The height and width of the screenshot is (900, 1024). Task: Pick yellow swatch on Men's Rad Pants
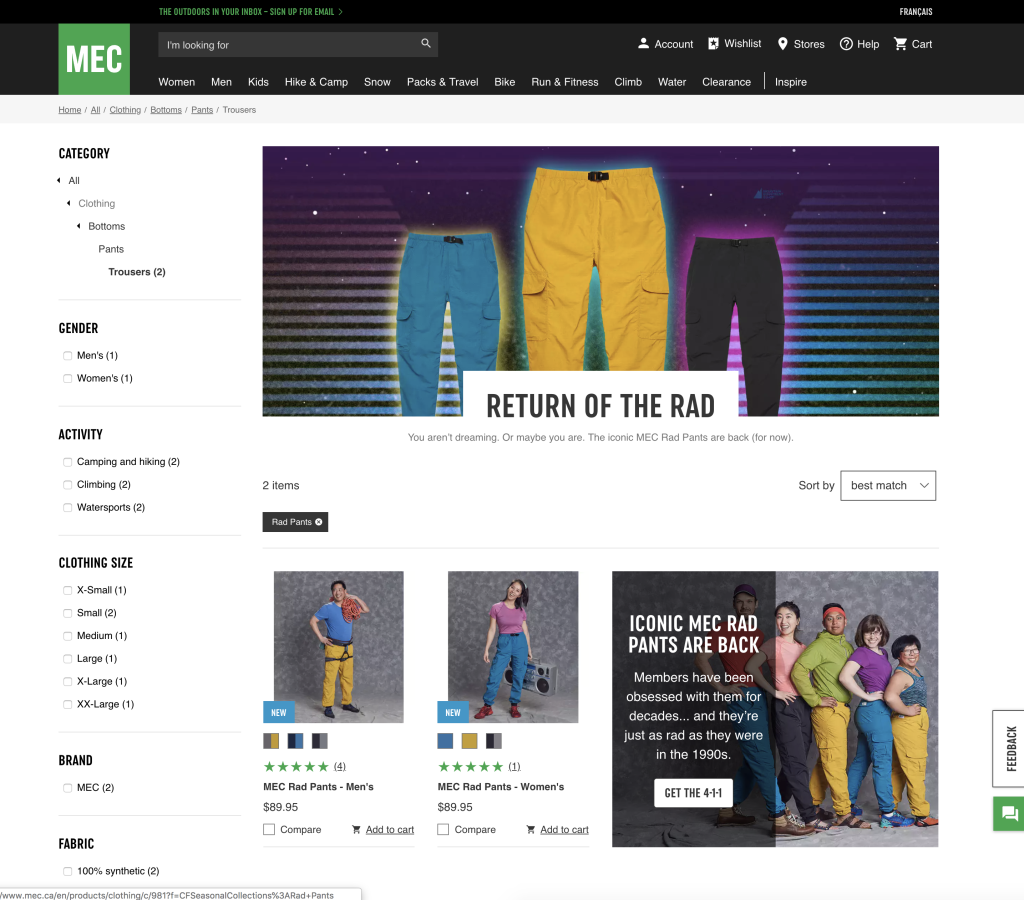pyautogui.click(x=271, y=741)
